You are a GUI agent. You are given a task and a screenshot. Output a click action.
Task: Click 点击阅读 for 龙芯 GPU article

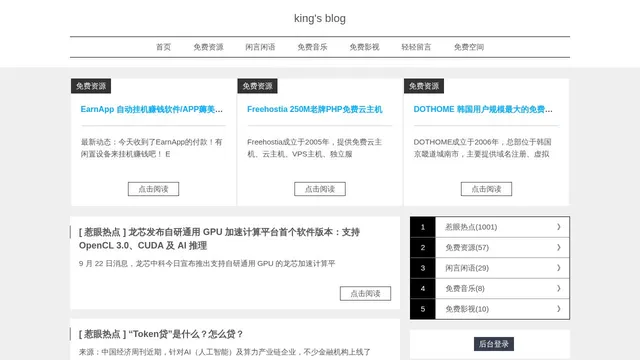click(365, 293)
